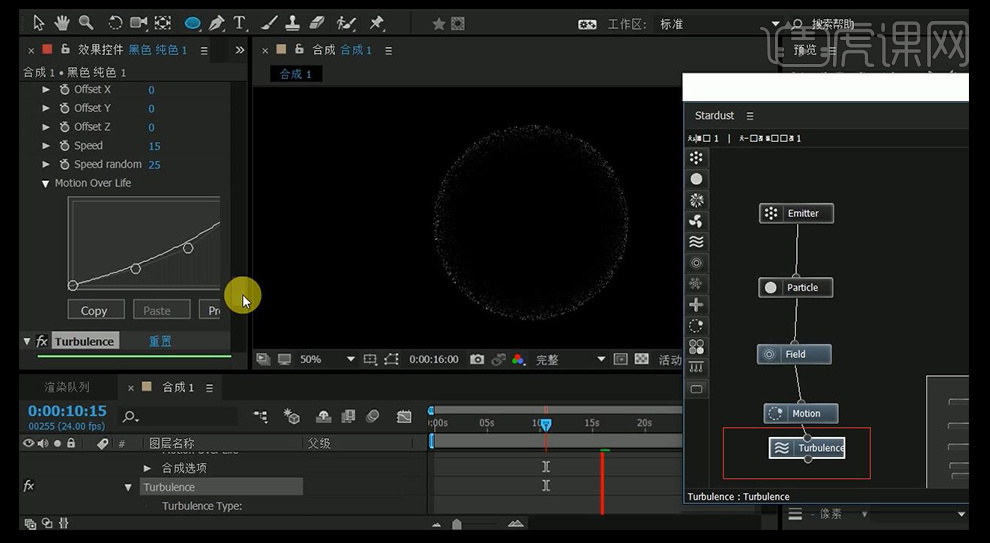990x543 pixels.
Task: Toggle the Offset X stopwatch
Action: (x=64, y=90)
